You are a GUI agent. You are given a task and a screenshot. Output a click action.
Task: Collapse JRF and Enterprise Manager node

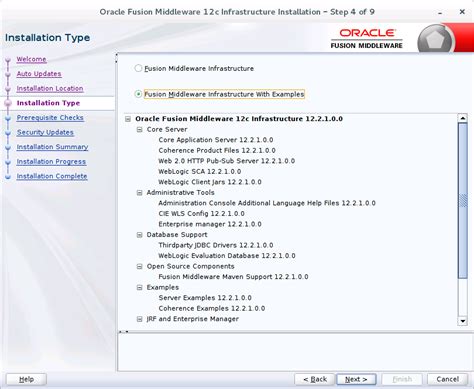(x=140, y=319)
